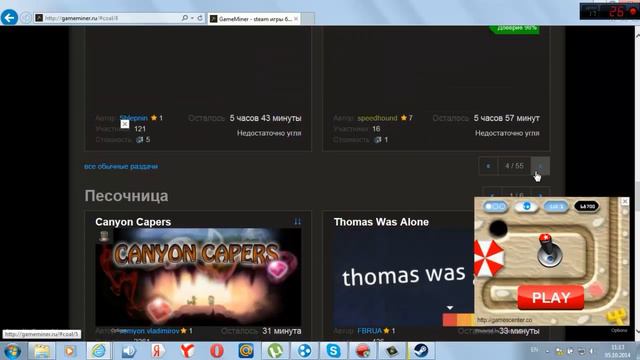Launch Opera from the taskbar
640x360 pixels.
217,351
